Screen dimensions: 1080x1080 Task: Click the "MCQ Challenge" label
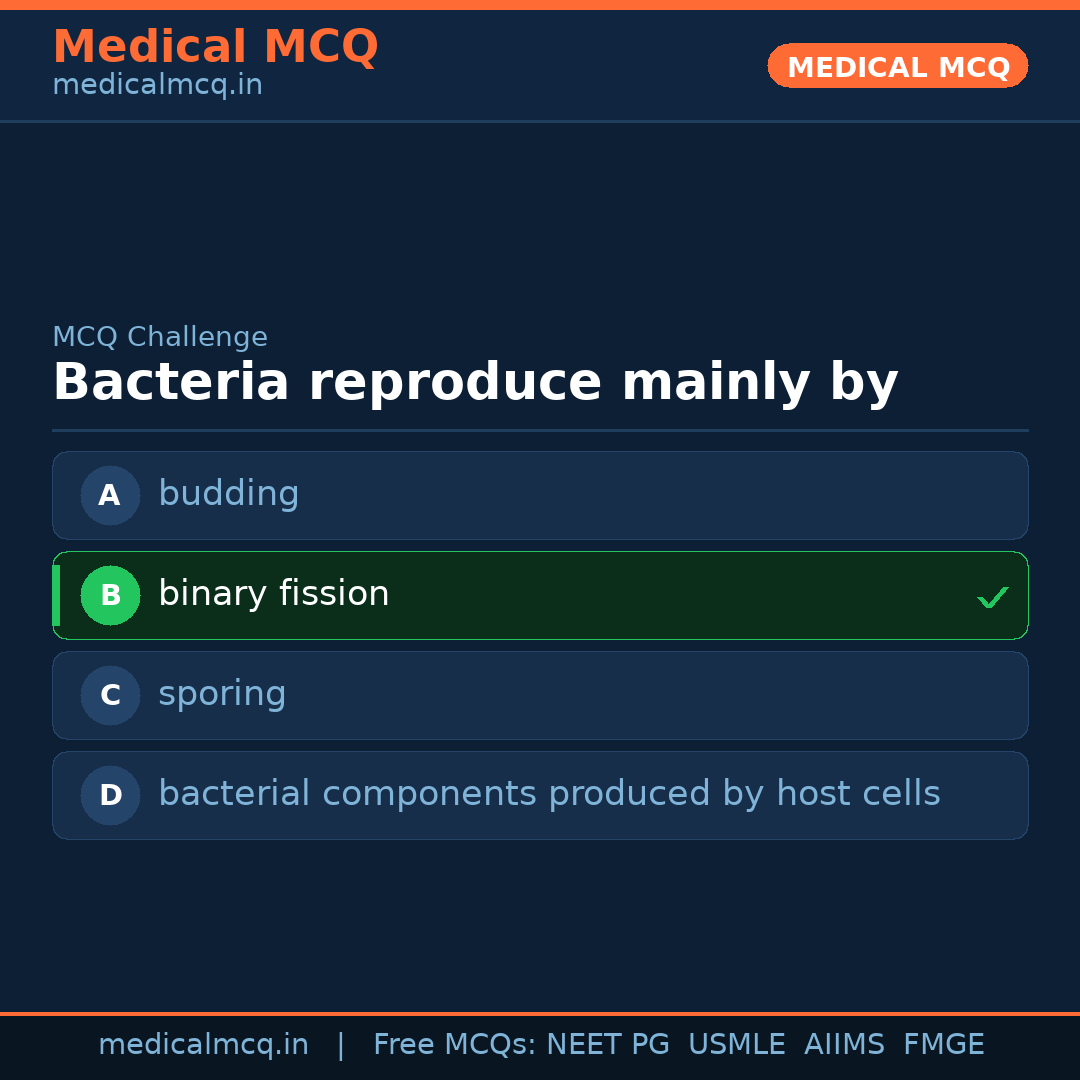click(160, 337)
